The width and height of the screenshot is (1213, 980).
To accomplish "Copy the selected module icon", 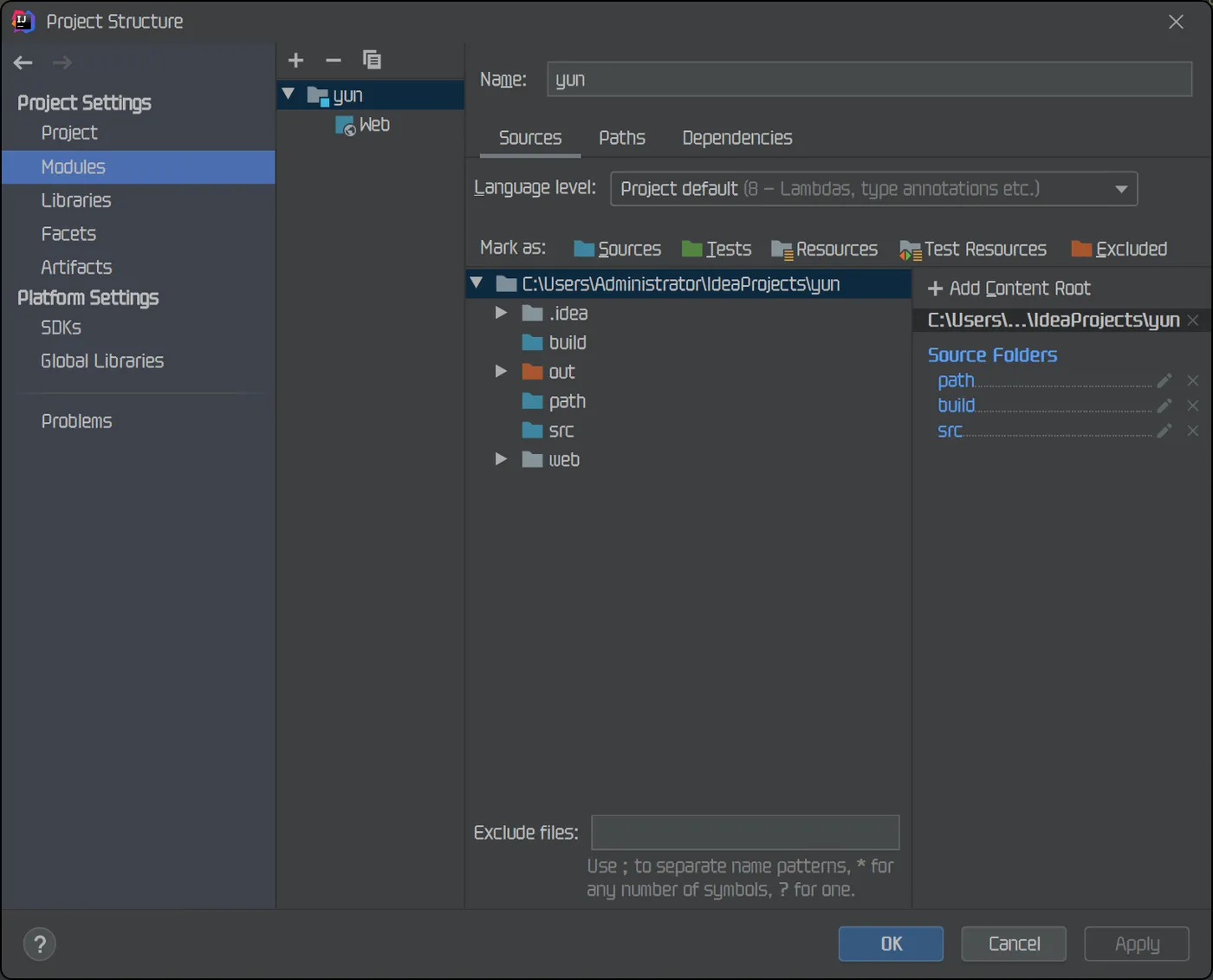I will point(372,60).
